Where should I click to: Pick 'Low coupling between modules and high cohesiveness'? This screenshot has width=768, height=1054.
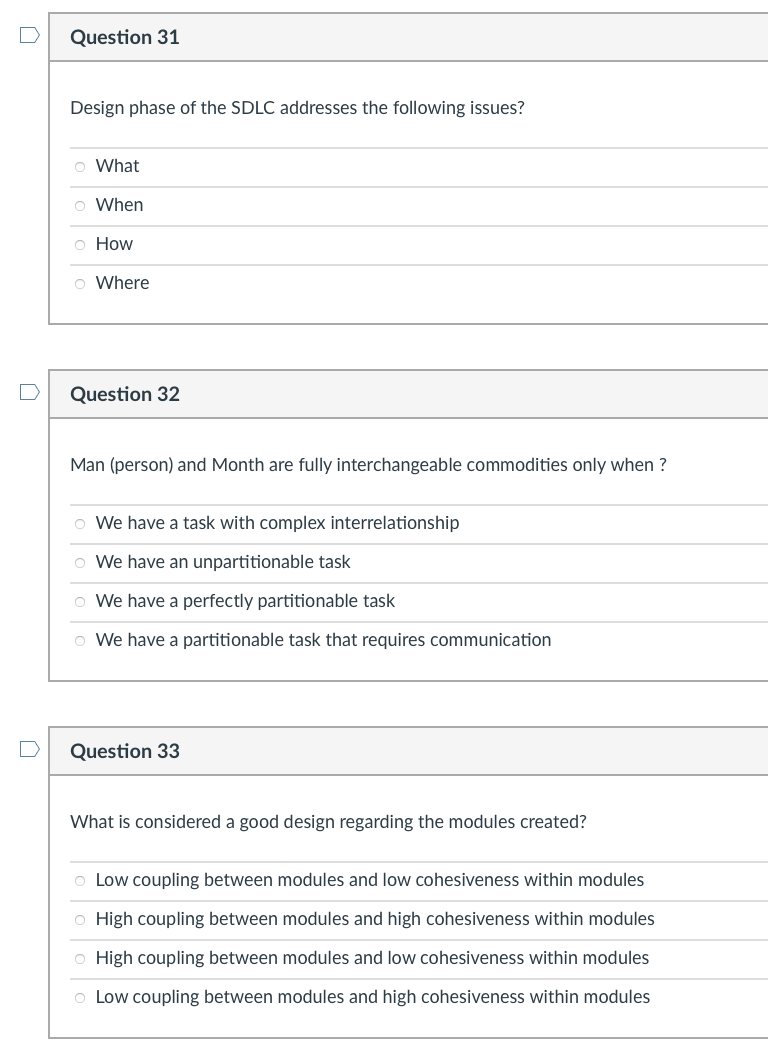(79, 997)
